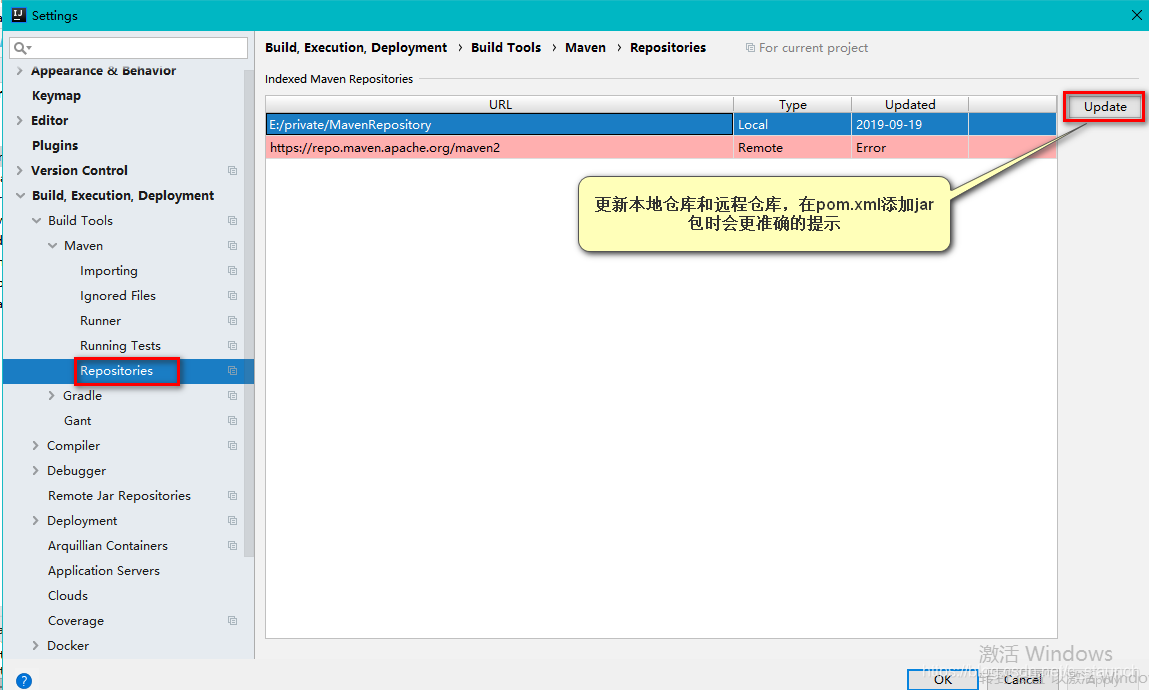Click project-level icon beside Build Tools

click(x=232, y=220)
